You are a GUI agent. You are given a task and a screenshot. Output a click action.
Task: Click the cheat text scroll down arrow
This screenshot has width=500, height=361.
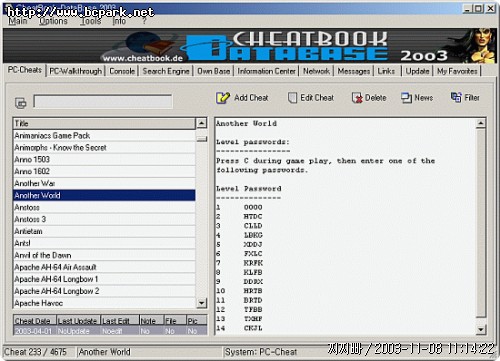pyautogui.click(x=480, y=330)
